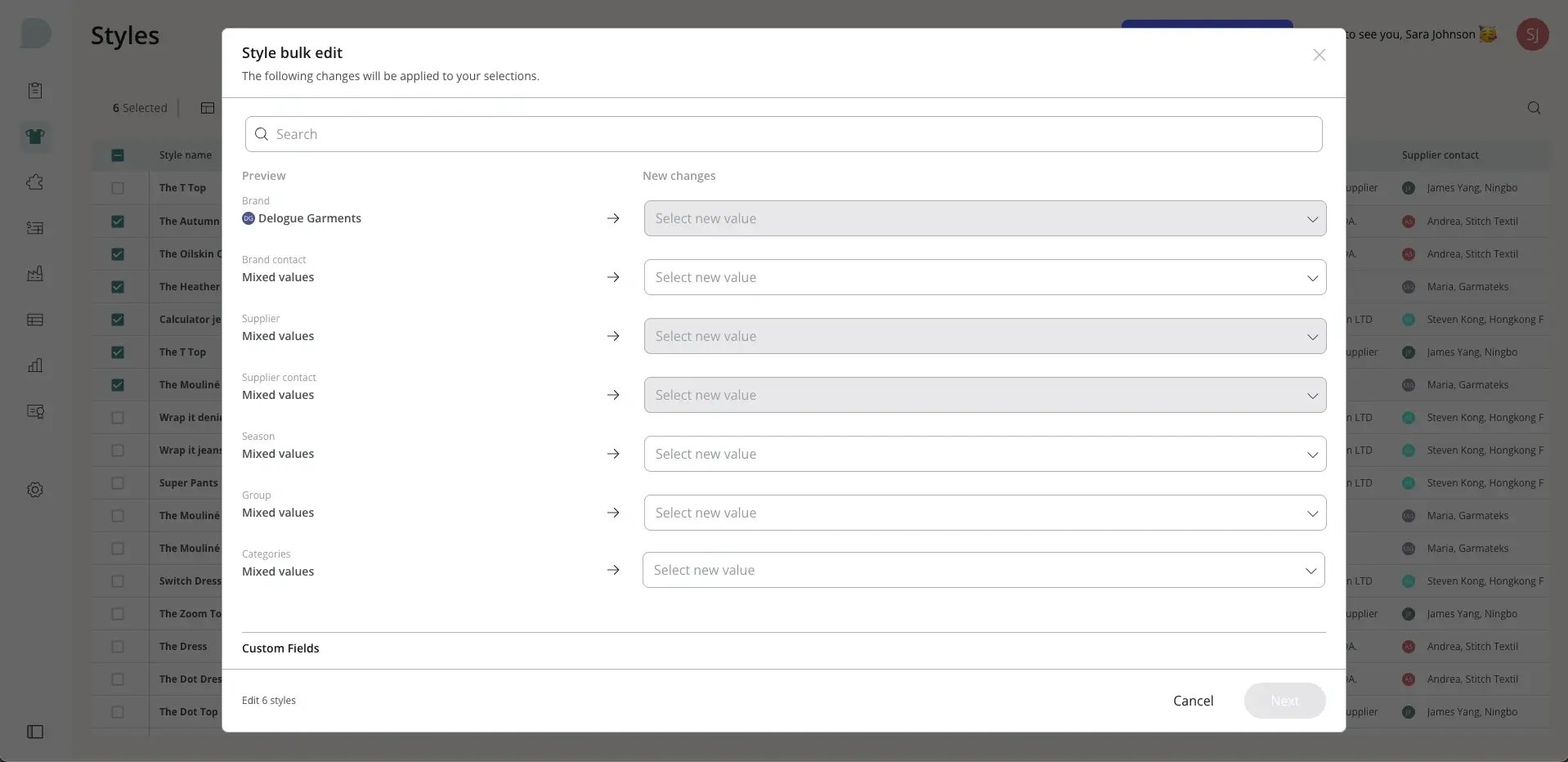Image resolution: width=1568 pixels, height=762 pixels.
Task: Open the Season new value dropdown
Action: coord(984,454)
